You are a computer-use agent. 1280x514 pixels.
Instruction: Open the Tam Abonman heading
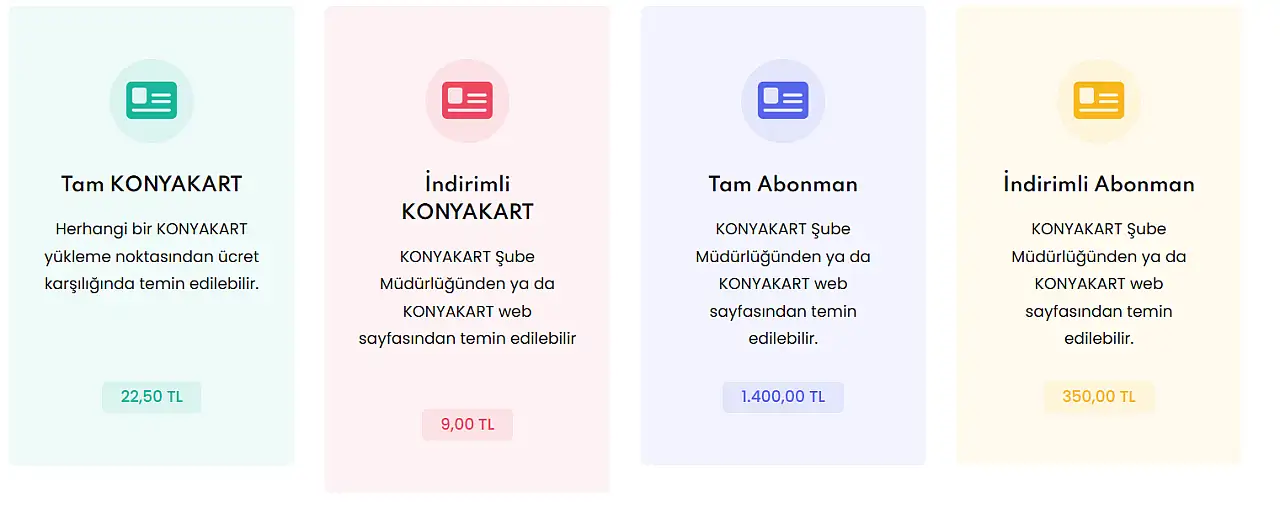pyautogui.click(x=783, y=184)
